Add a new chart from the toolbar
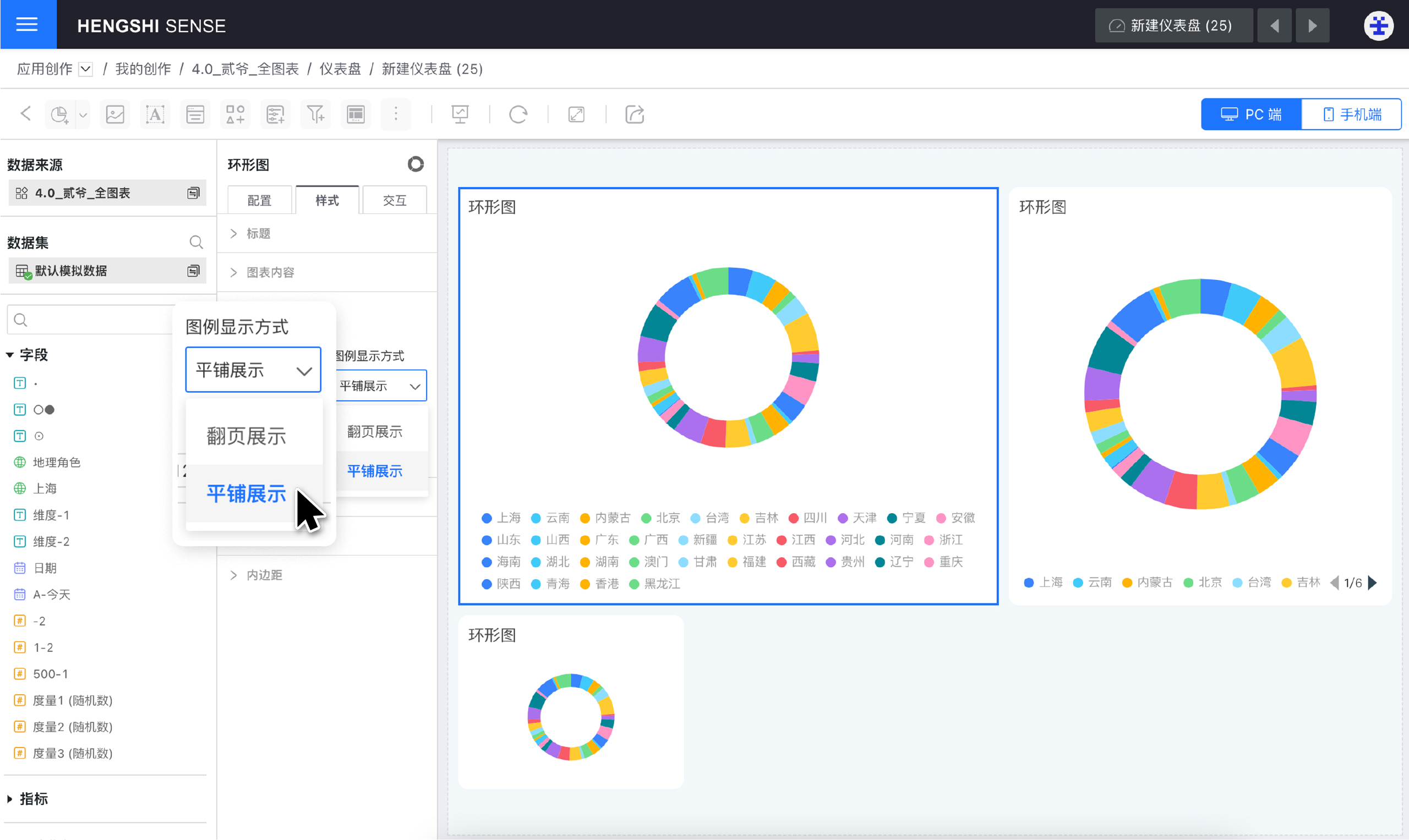 [x=59, y=115]
